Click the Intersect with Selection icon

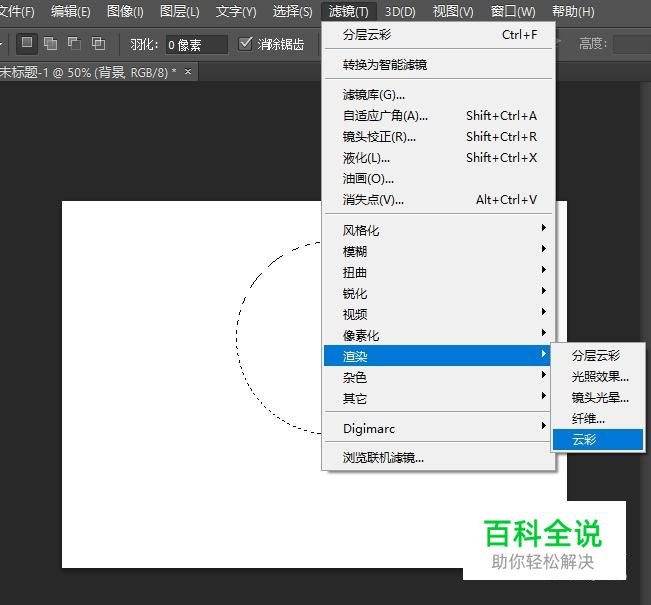click(x=98, y=43)
